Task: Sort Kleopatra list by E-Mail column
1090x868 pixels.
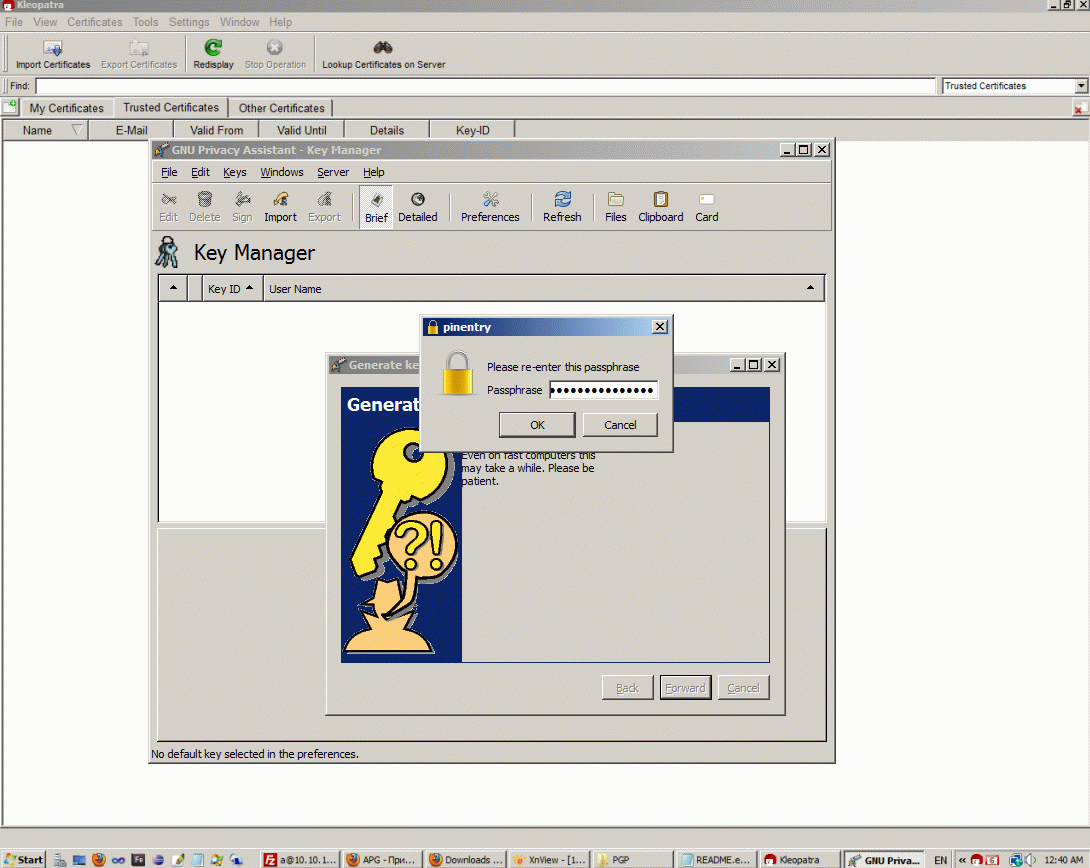Action: [x=131, y=130]
